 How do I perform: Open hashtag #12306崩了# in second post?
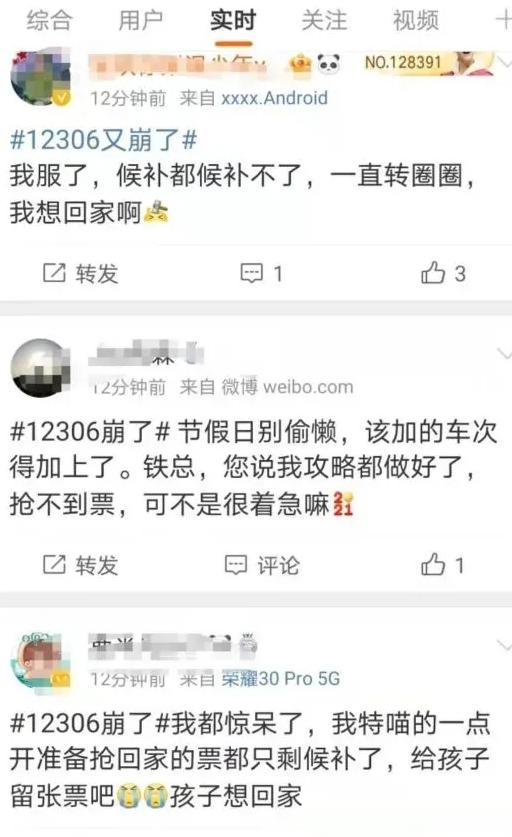point(90,431)
